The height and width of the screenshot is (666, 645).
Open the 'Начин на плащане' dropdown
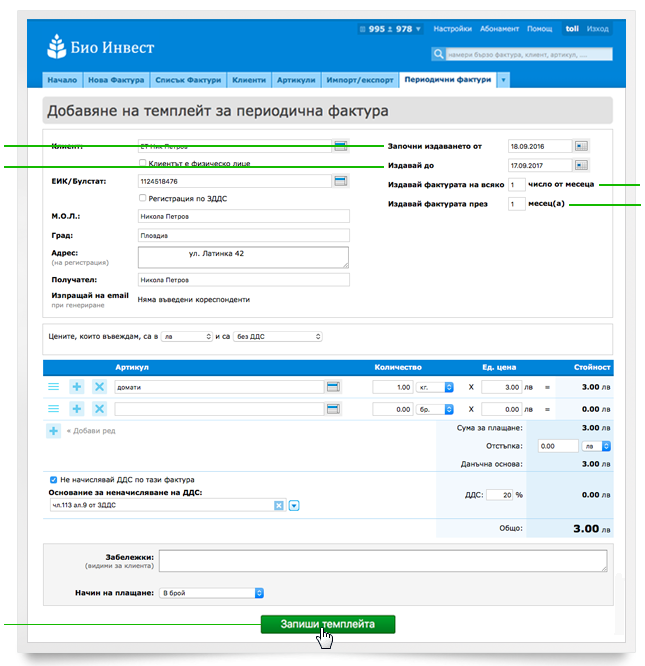(210, 592)
